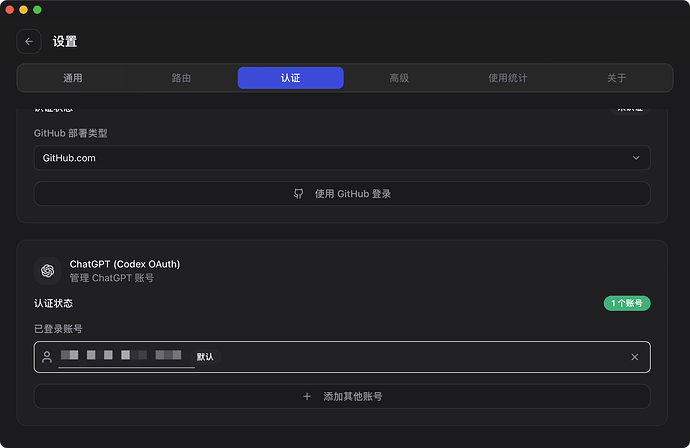Remove the logged-in account with X

tap(635, 357)
